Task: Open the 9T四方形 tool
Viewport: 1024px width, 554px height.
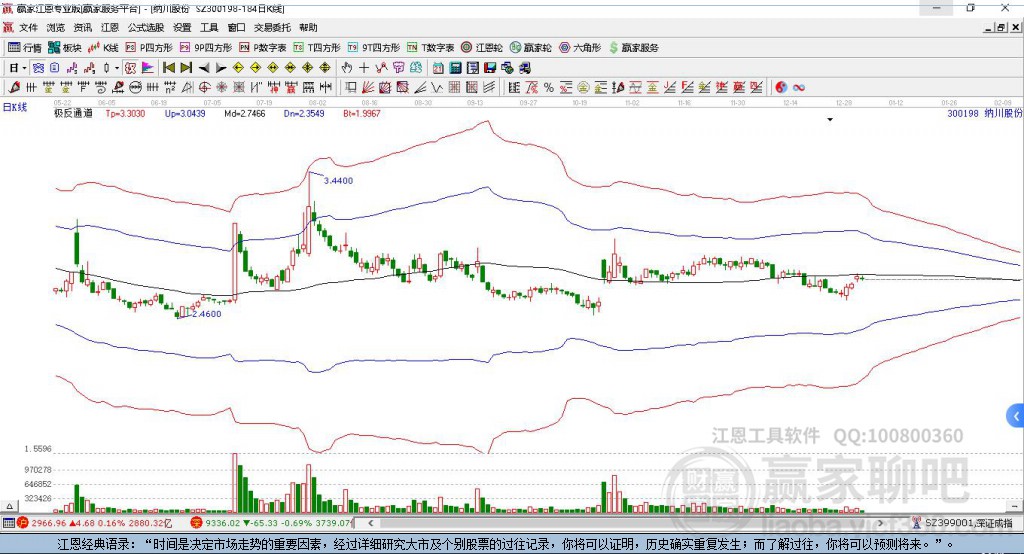Action: click(x=374, y=48)
